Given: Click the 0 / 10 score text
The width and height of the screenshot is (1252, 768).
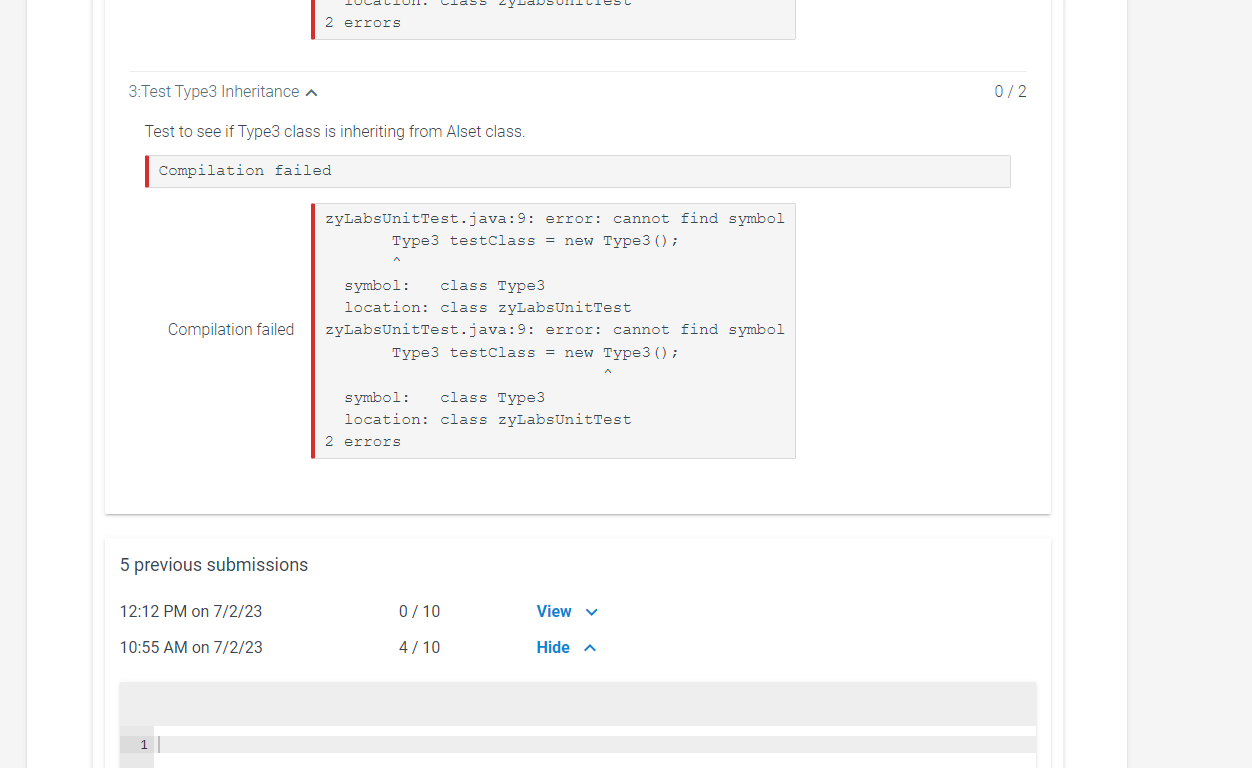Looking at the screenshot, I should [x=419, y=611].
